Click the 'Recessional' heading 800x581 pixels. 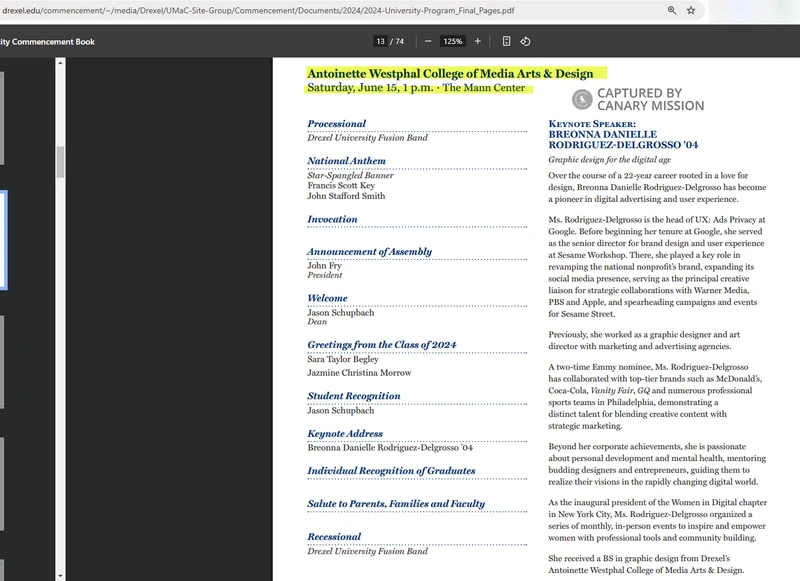click(334, 537)
